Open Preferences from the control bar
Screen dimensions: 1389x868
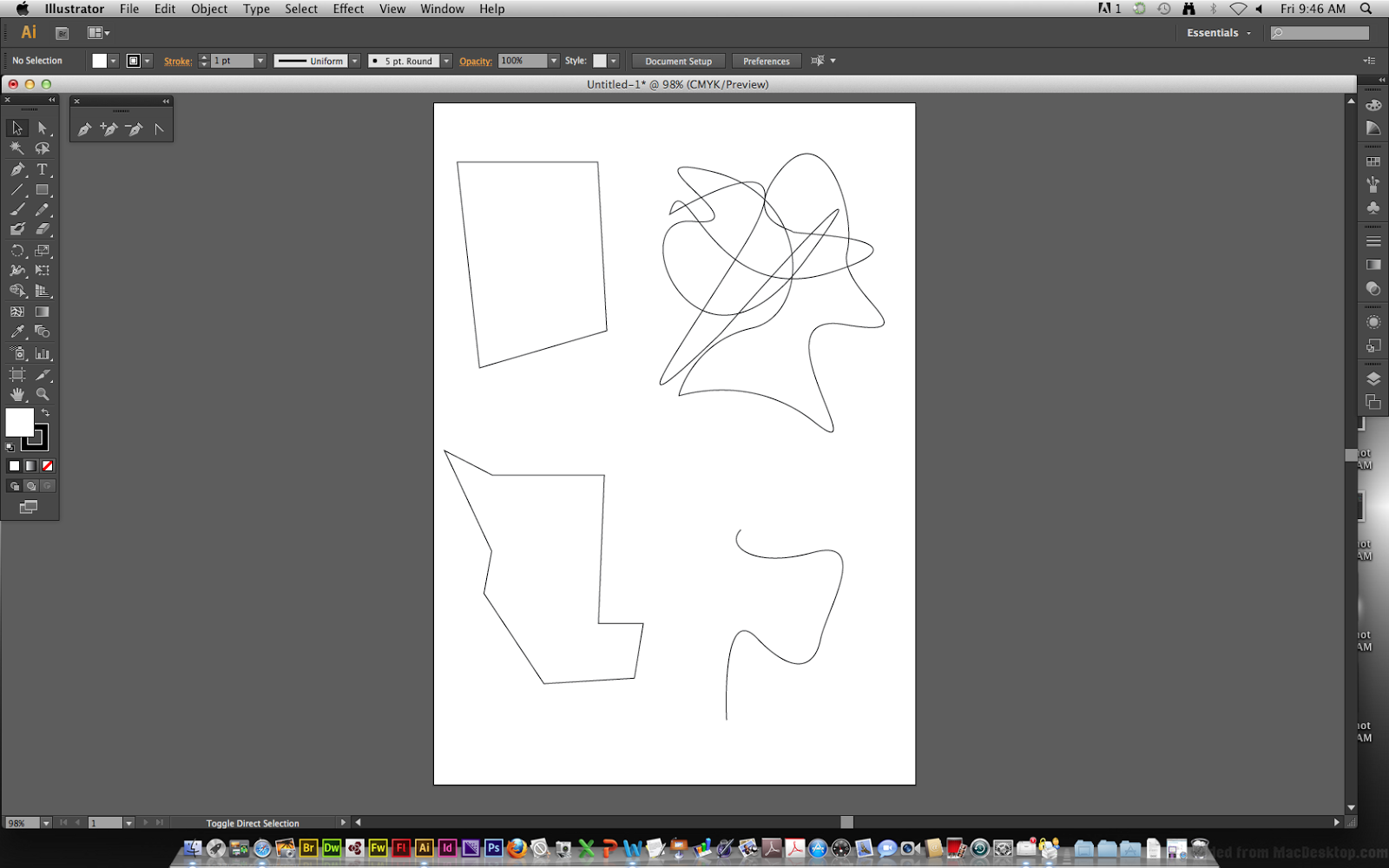766,61
